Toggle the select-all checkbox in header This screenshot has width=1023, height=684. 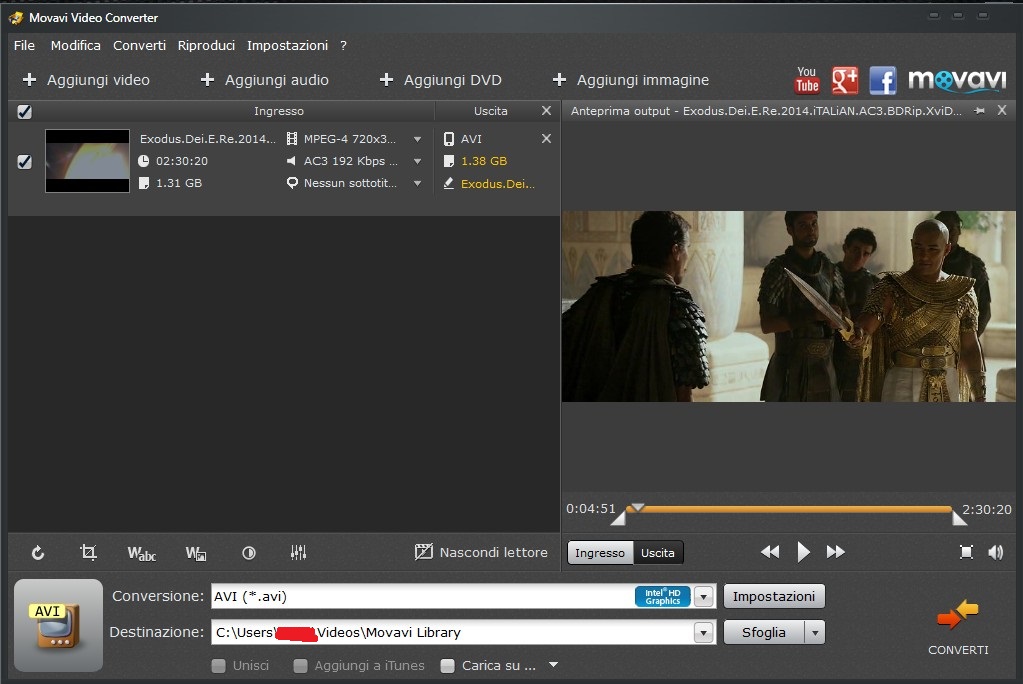24,112
